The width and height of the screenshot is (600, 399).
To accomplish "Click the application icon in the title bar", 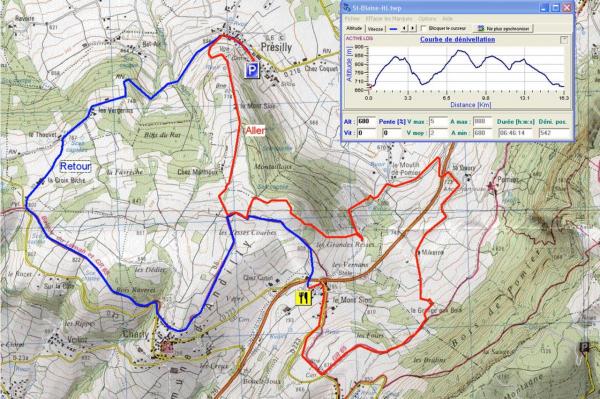I will tap(347, 8).
